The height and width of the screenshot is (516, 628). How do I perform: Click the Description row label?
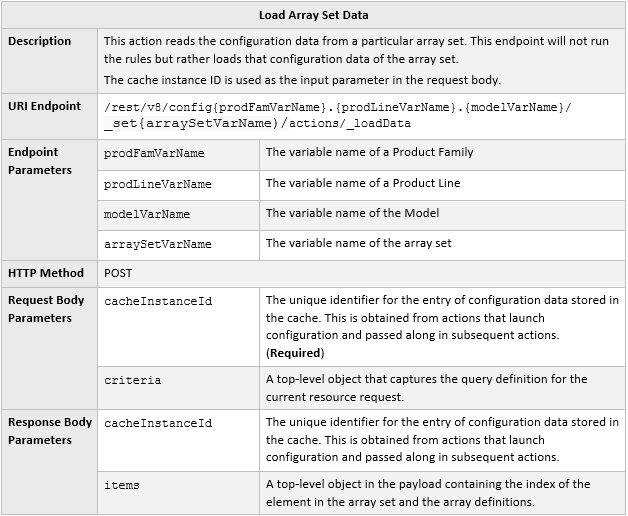coord(40,41)
